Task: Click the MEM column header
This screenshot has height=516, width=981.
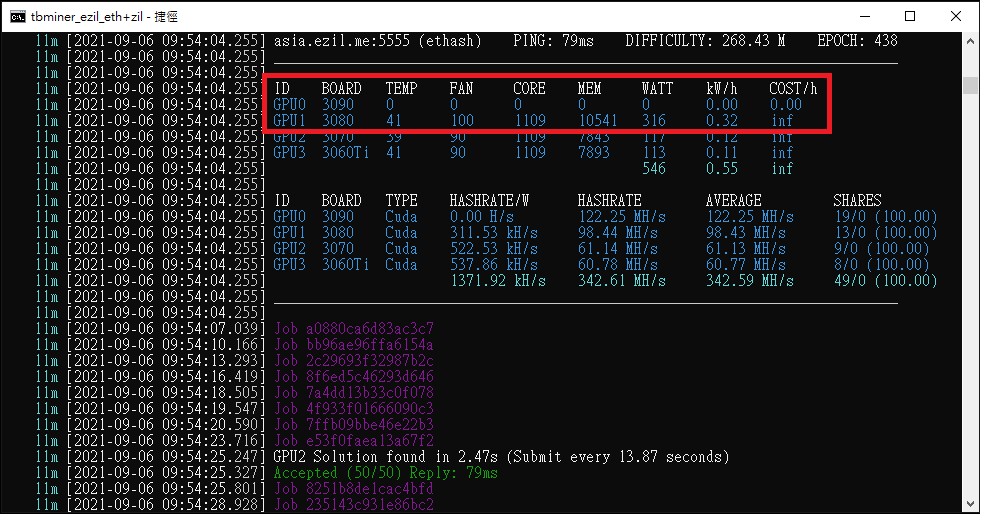Action: pos(589,89)
